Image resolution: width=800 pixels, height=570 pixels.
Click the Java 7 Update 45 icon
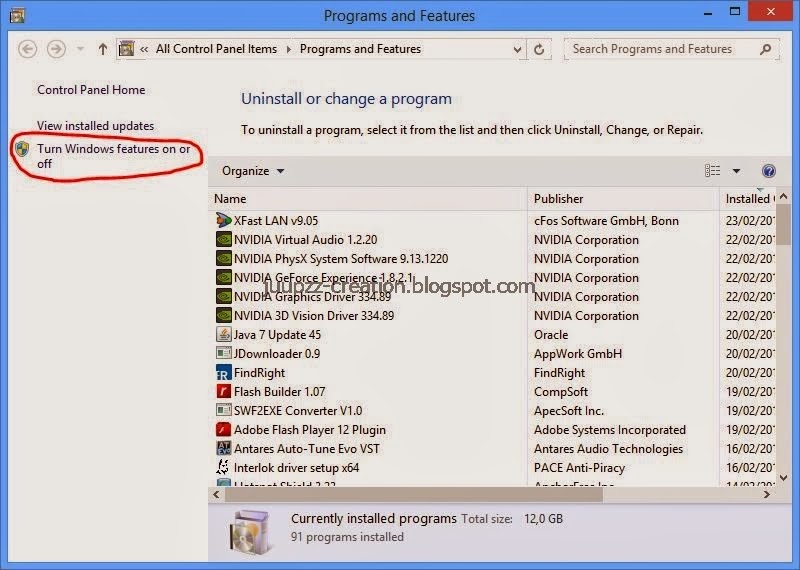[223, 334]
